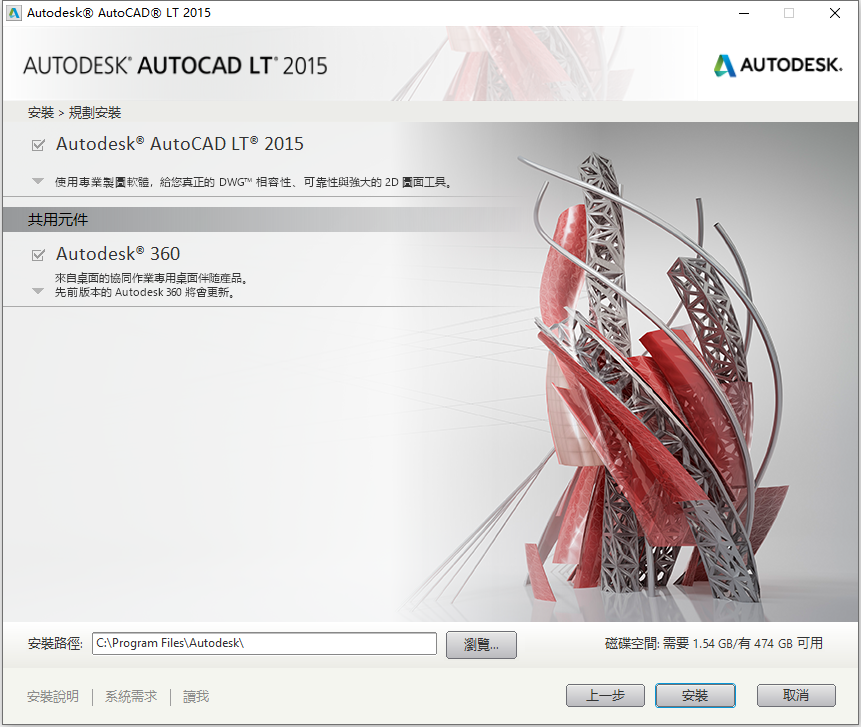Click the 安裝路徑 text field

pyautogui.click(x=264, y=644)
